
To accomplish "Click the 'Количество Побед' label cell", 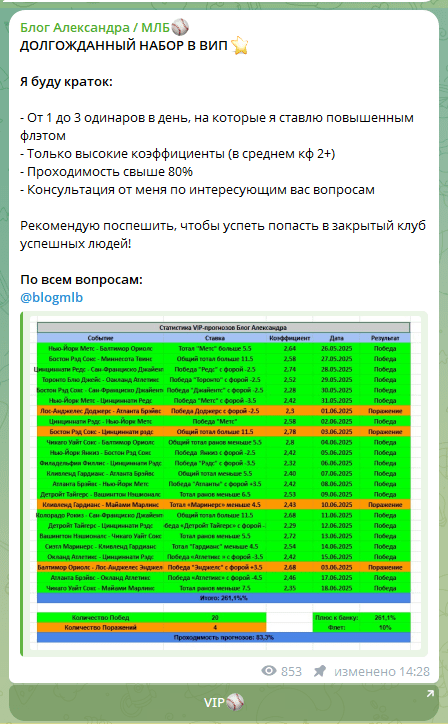I will tap(100, 617).
